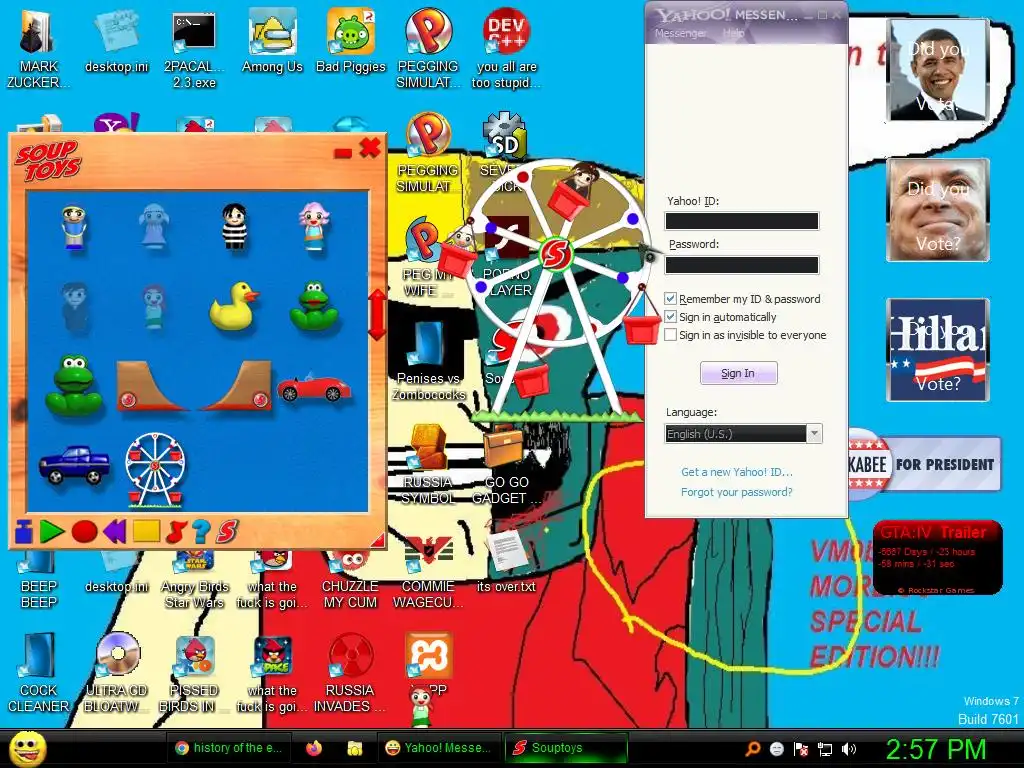Click the KABEE FOR PRESIDENT badge gadget
Image resolution: width=1024 pixels, height=768 pixels.
924,464
